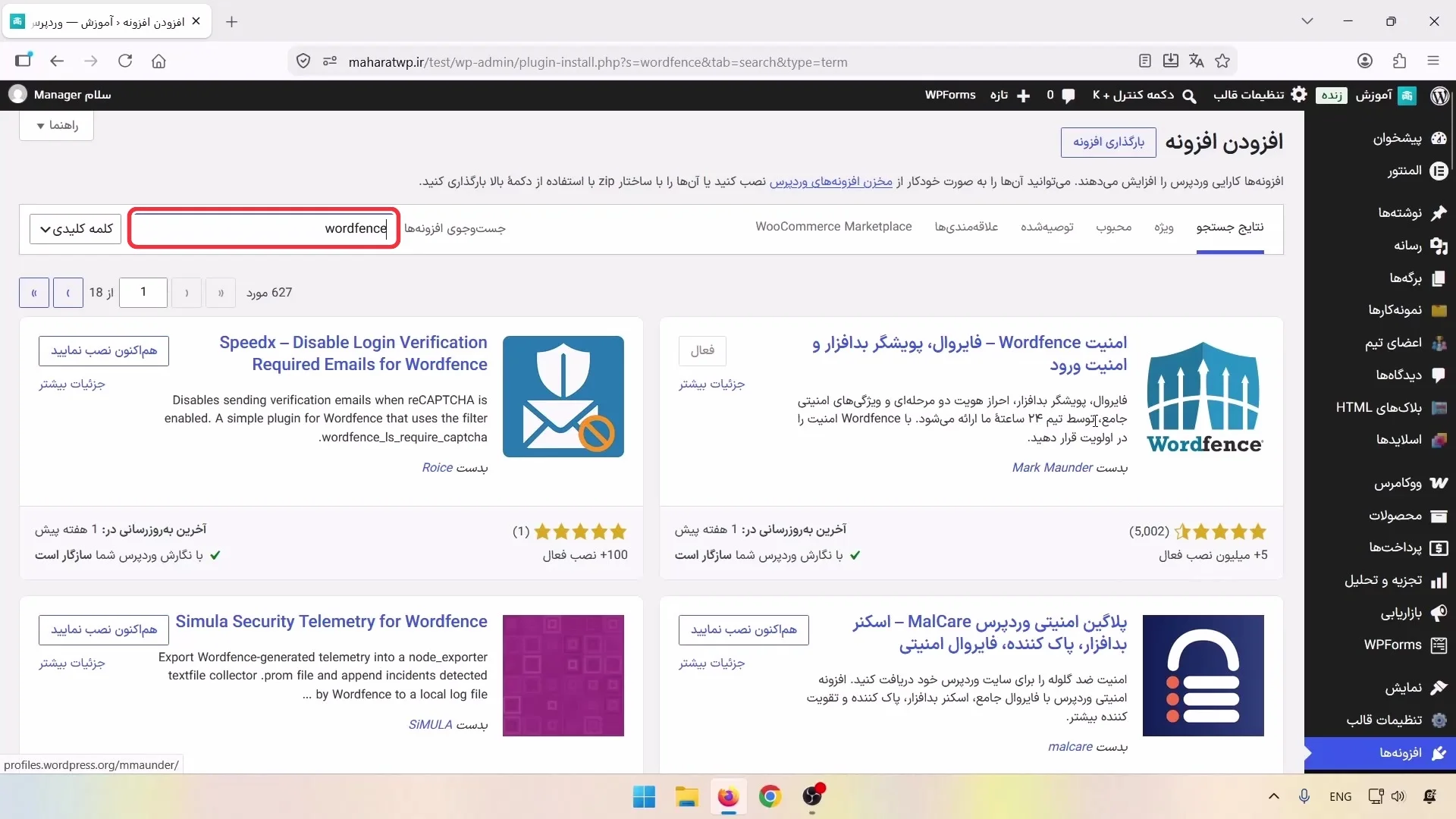
Task: Open sidebar Theme settings (تنظیمات قالب) gear
Action: coord(1439,720)
